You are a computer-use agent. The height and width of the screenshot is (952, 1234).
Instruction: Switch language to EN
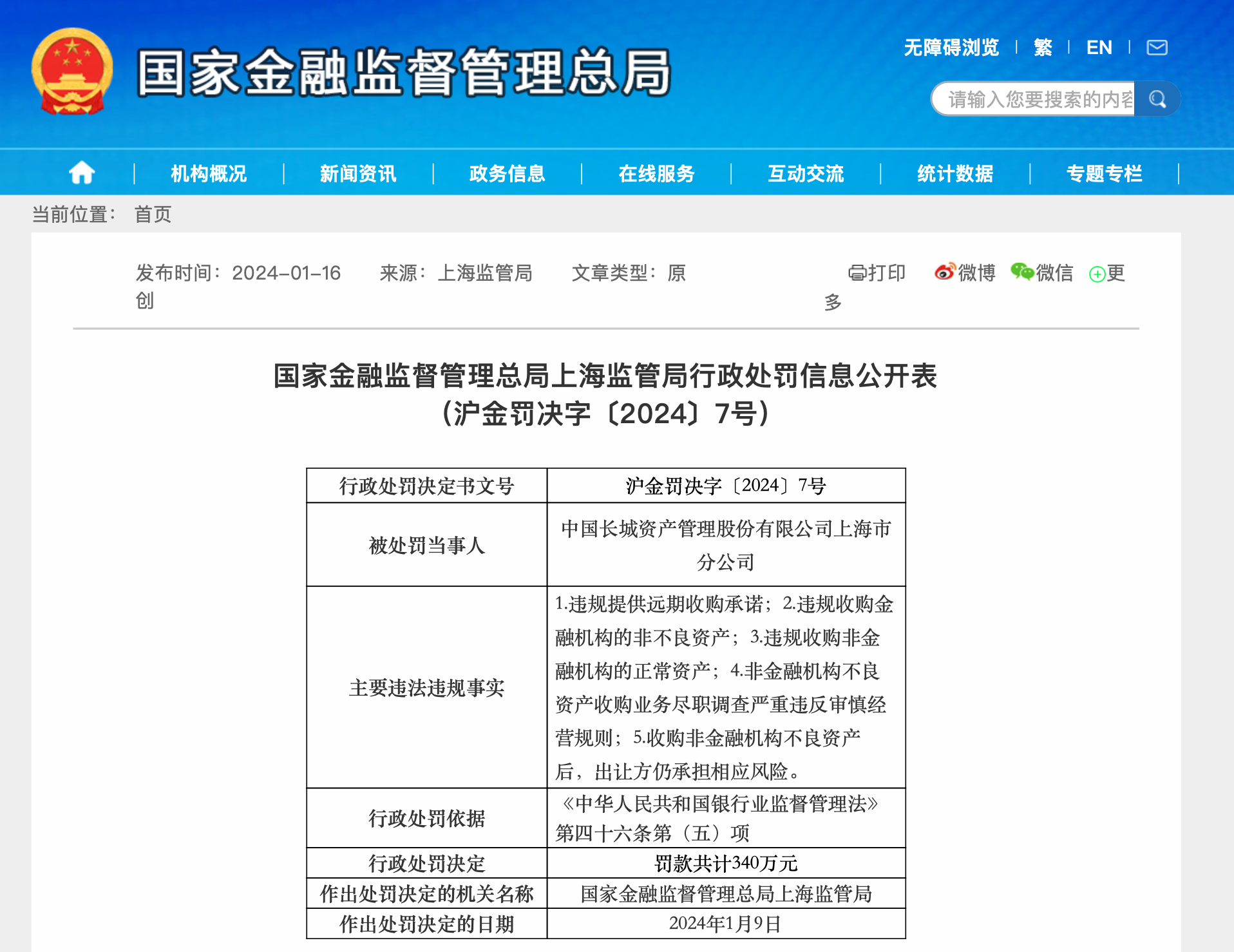tap(1099, 48)
